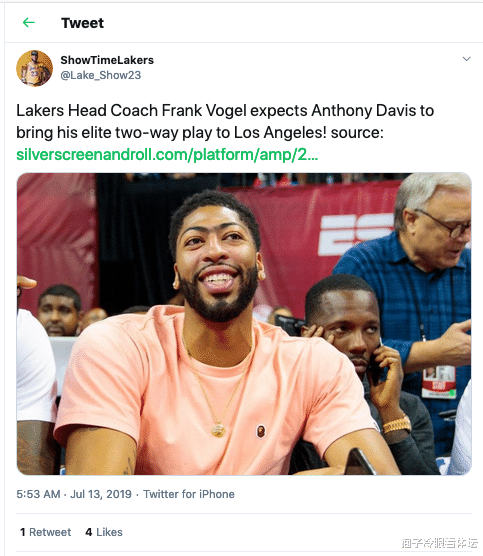Click the Tweet header title
The height and width of the screenshot is (556, 483).
pyautogui.click(x=82, y=23)
